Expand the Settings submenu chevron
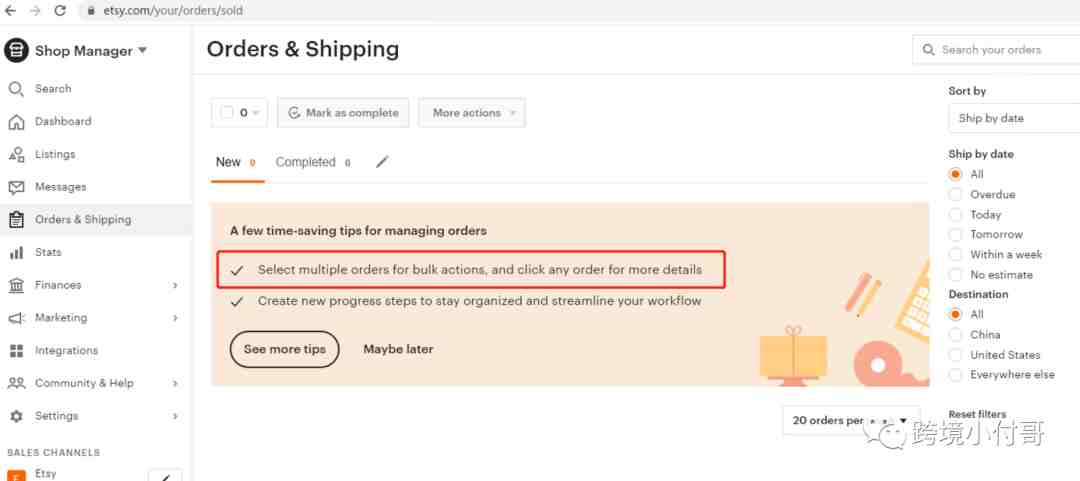 point(175,416)
